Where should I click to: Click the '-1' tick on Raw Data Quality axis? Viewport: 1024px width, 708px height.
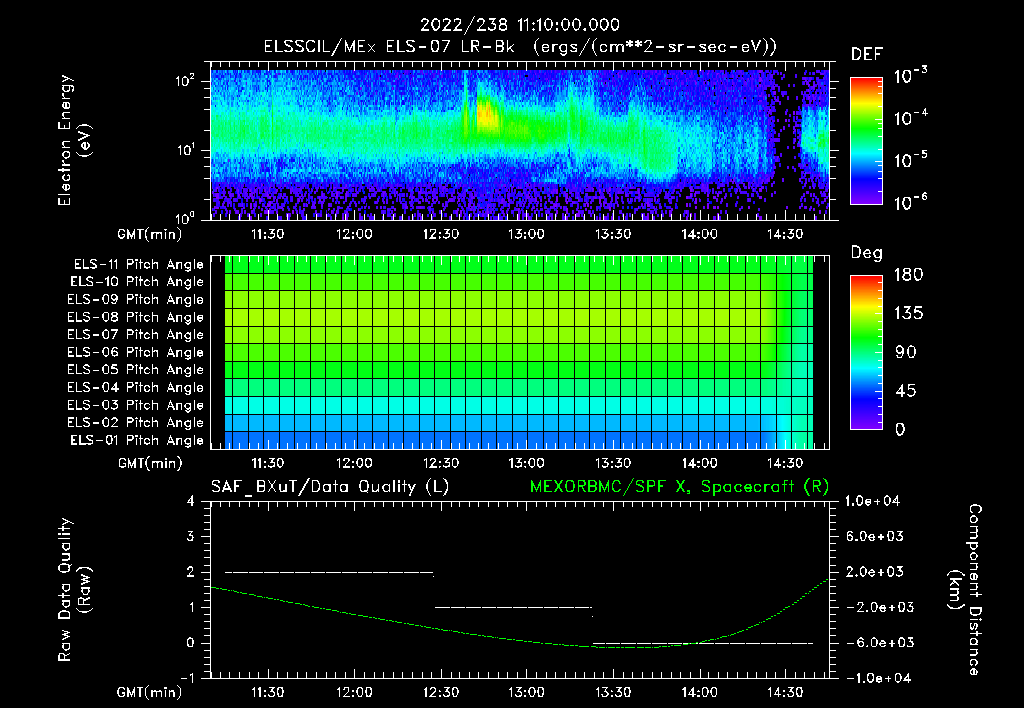187,678
